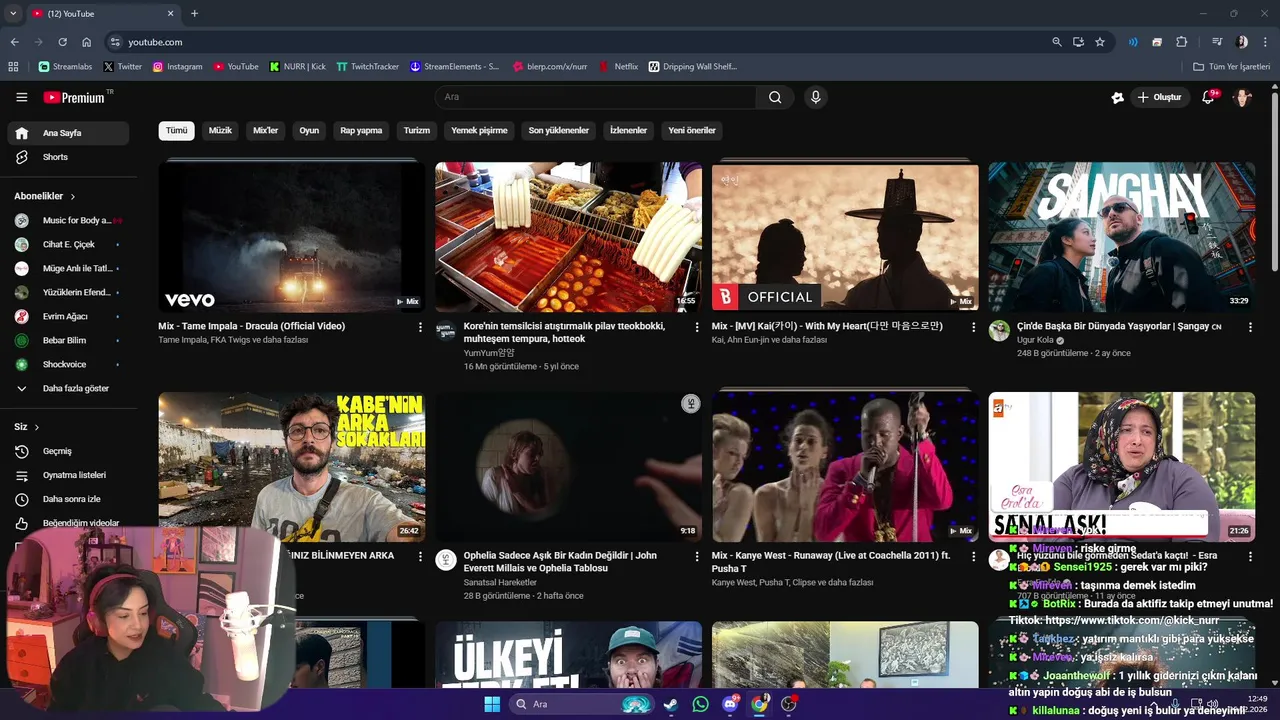Open Daha sonra izle list
This screenshot has height=720, width=1280.
pos(68,499)
